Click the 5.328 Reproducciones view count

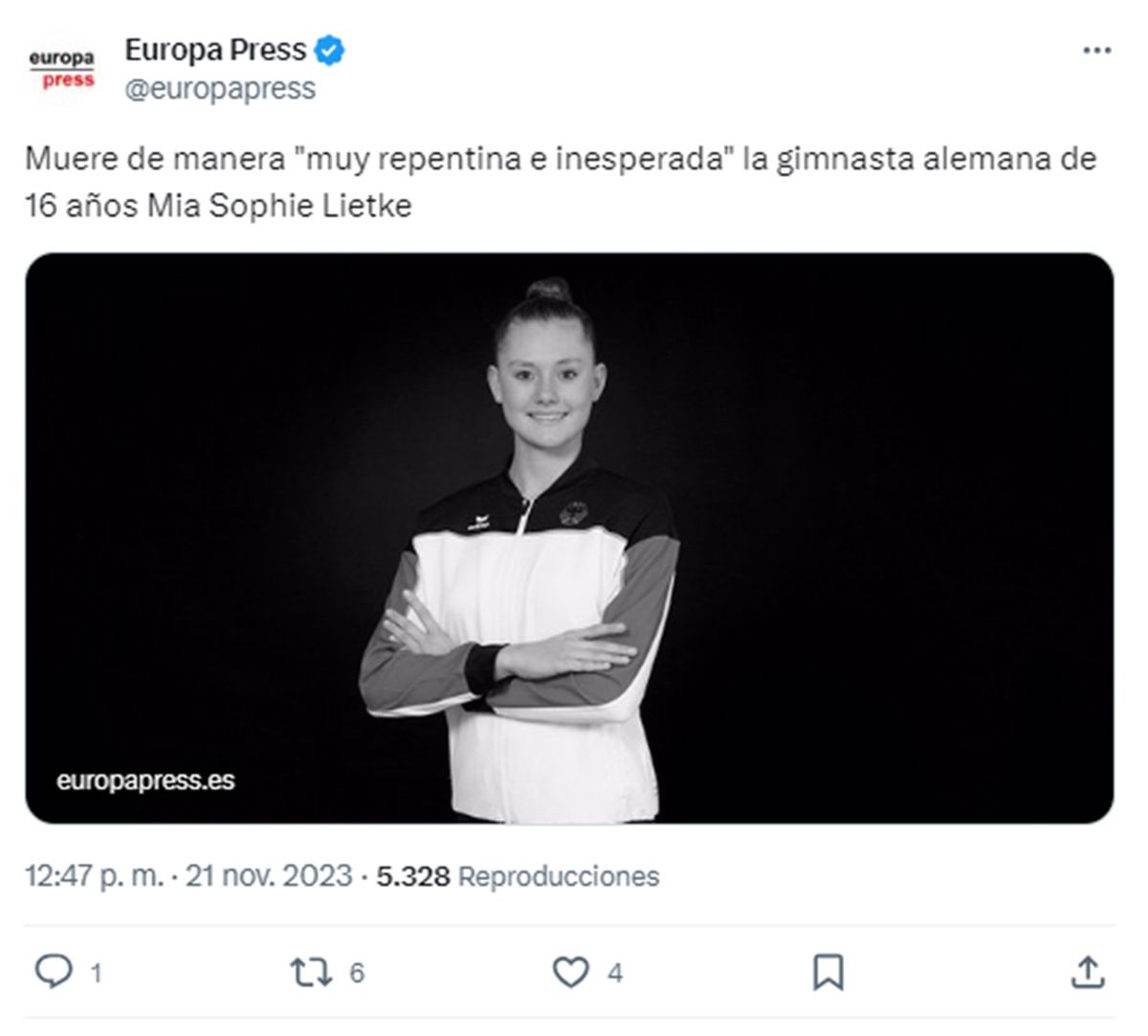coord(518,875)
